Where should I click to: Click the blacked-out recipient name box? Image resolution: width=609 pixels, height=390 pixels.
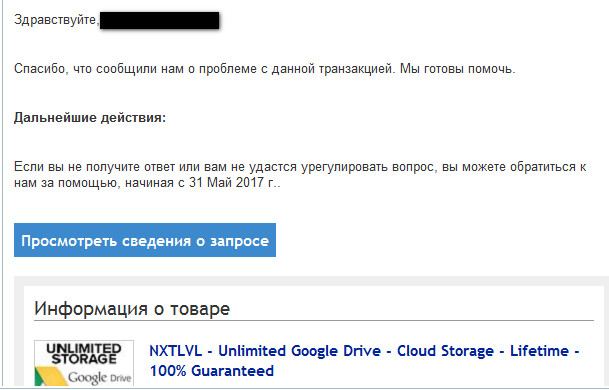159,20
